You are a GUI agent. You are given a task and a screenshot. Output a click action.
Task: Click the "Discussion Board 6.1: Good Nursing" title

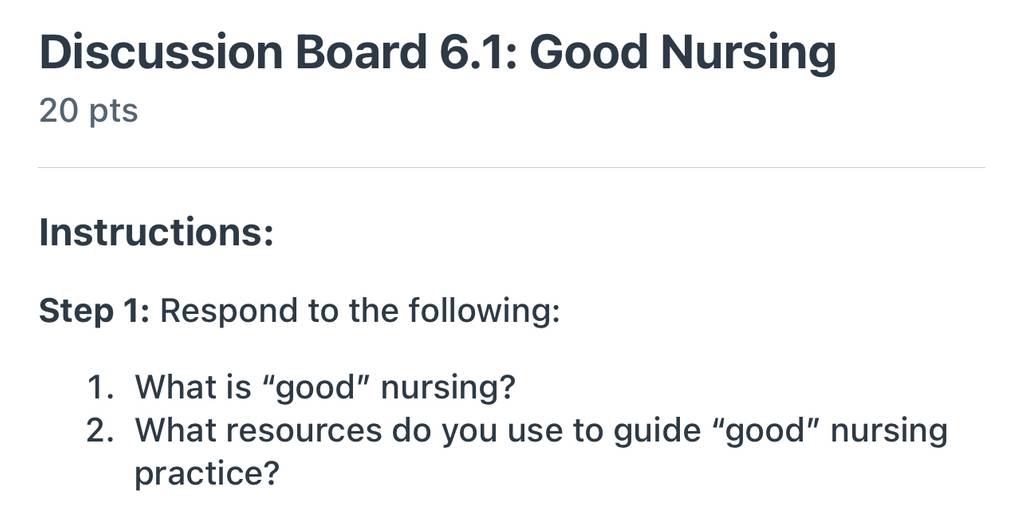438,54
